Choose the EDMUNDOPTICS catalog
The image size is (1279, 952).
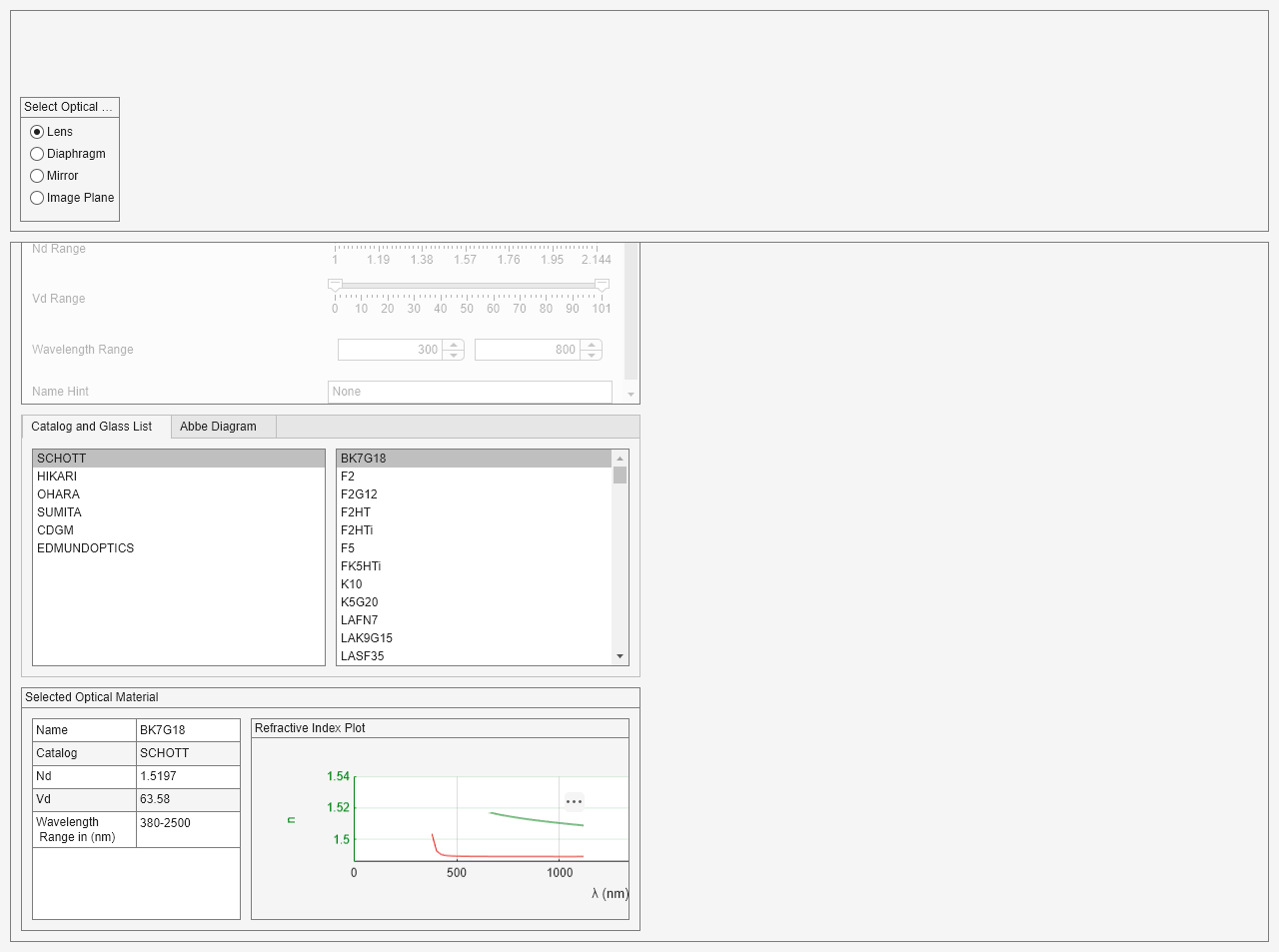coord(85,547)
